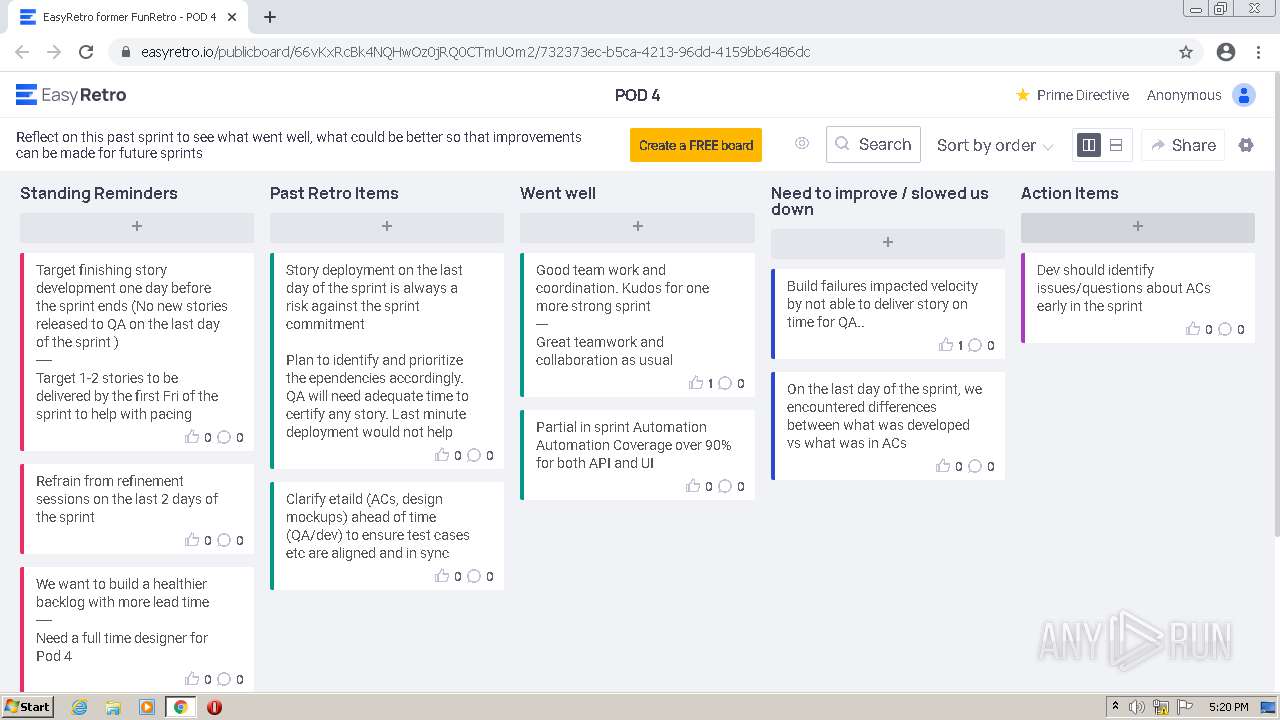Open a new browser tab
Screen dimensions: 1280x720
(270, 17)
